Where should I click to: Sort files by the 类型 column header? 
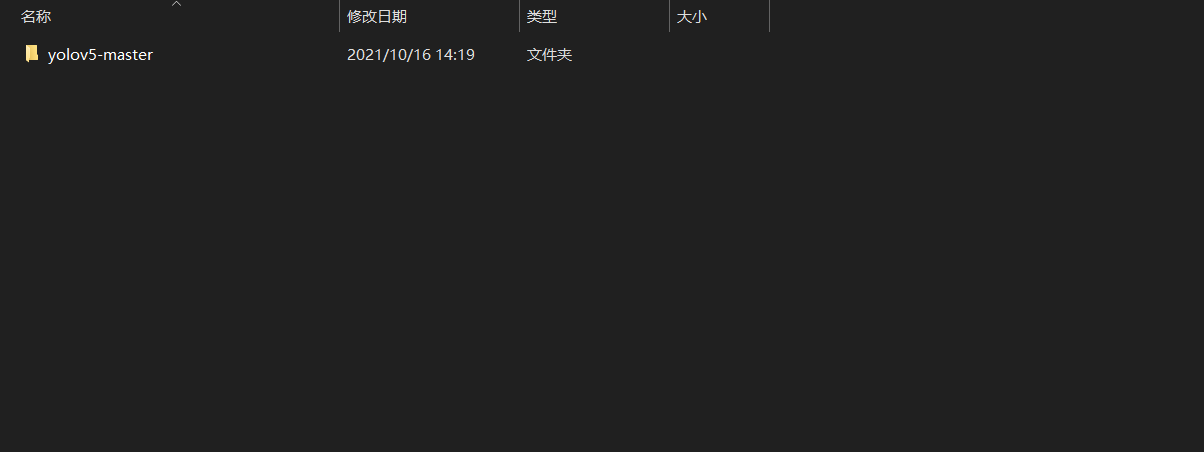pyautogui.click(x=594, y=17)
